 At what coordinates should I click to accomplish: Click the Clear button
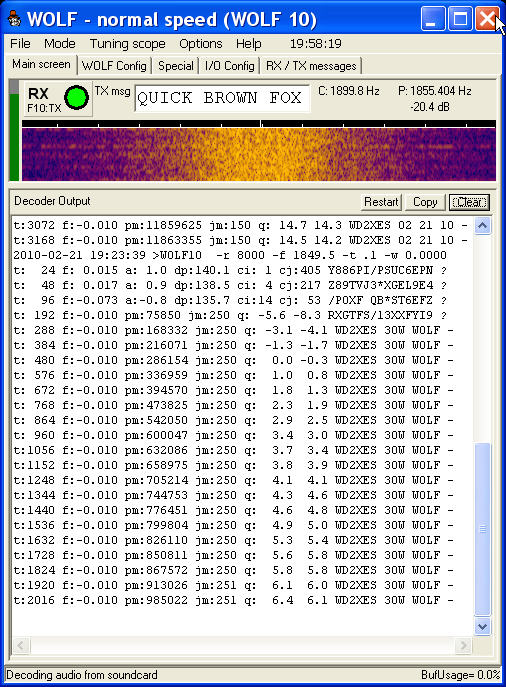[x=469, y=202]
